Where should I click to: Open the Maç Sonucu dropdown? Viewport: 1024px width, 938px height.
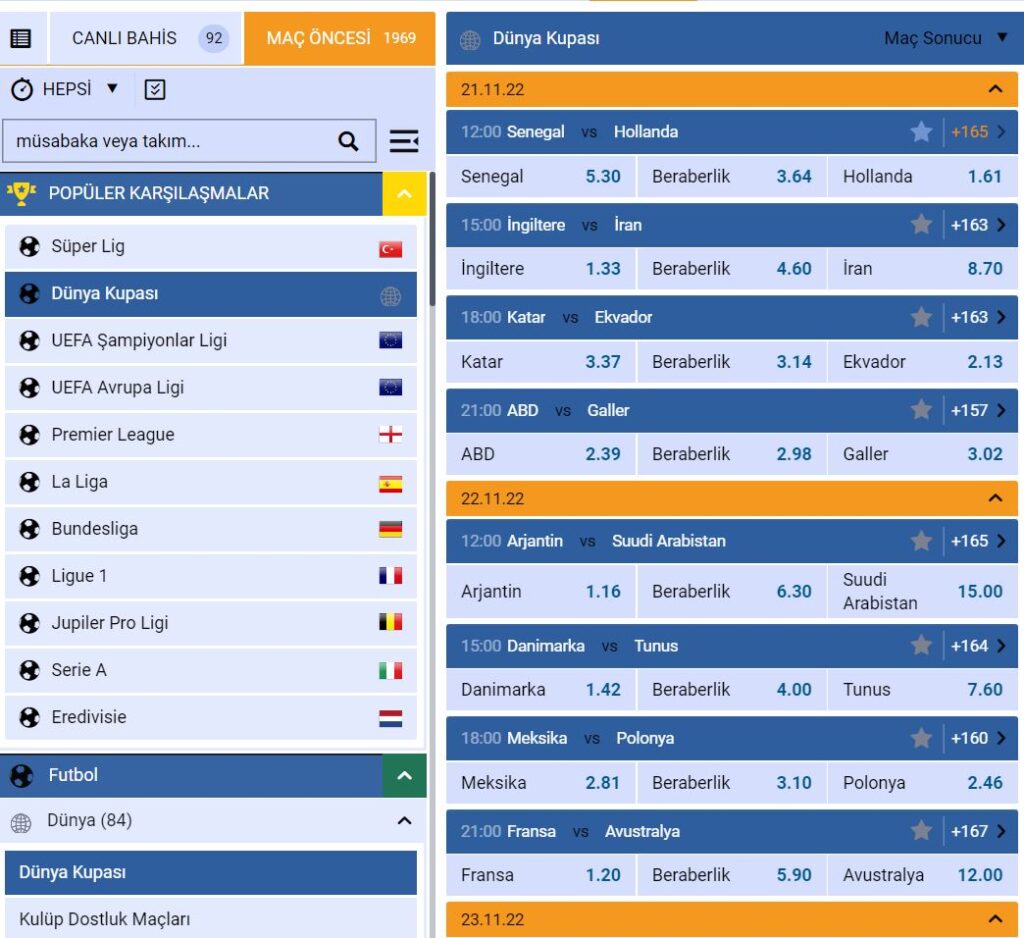pyautogui.click(x=945, y=38)
